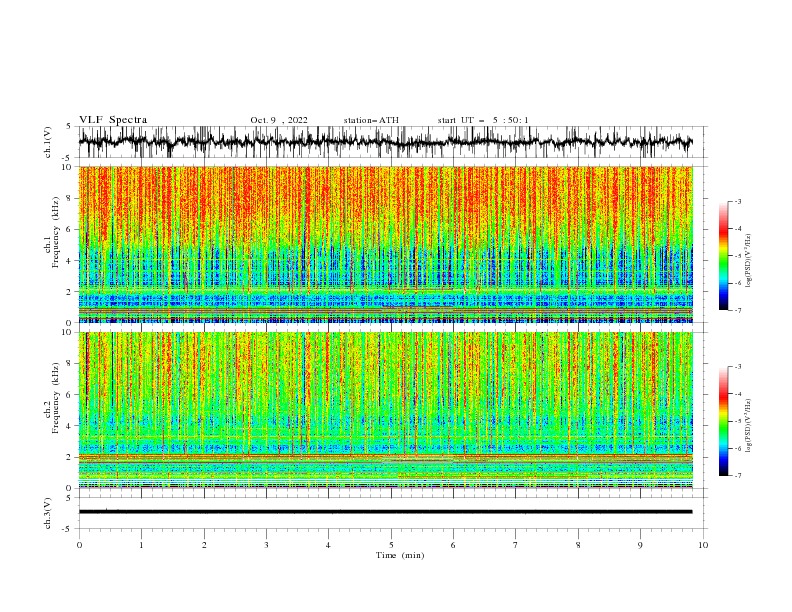The width and height of the screenshot is (792, 612).
Task: Click the "start UT = 5 : 50: 1" label
Action: [x=483, y=120]
